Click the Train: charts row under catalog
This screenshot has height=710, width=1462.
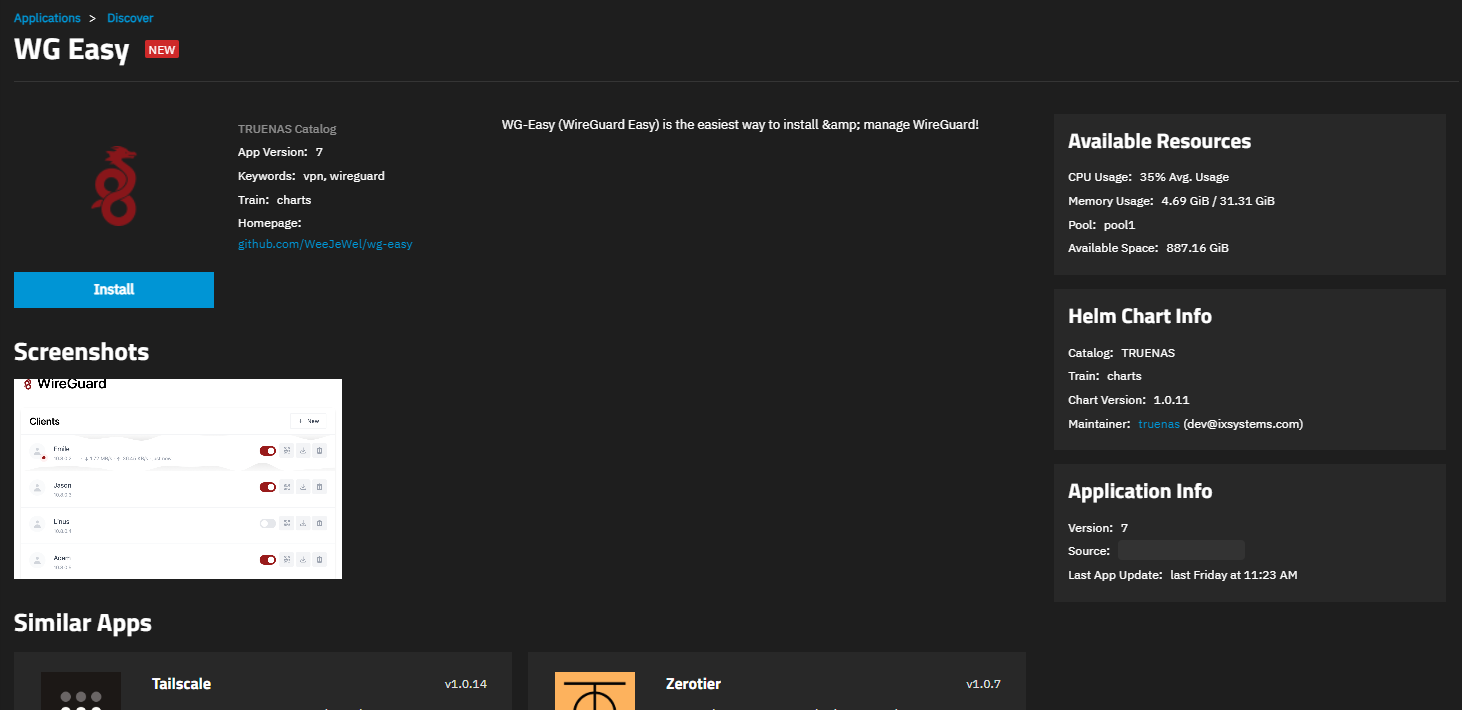[x=274, y=200]
